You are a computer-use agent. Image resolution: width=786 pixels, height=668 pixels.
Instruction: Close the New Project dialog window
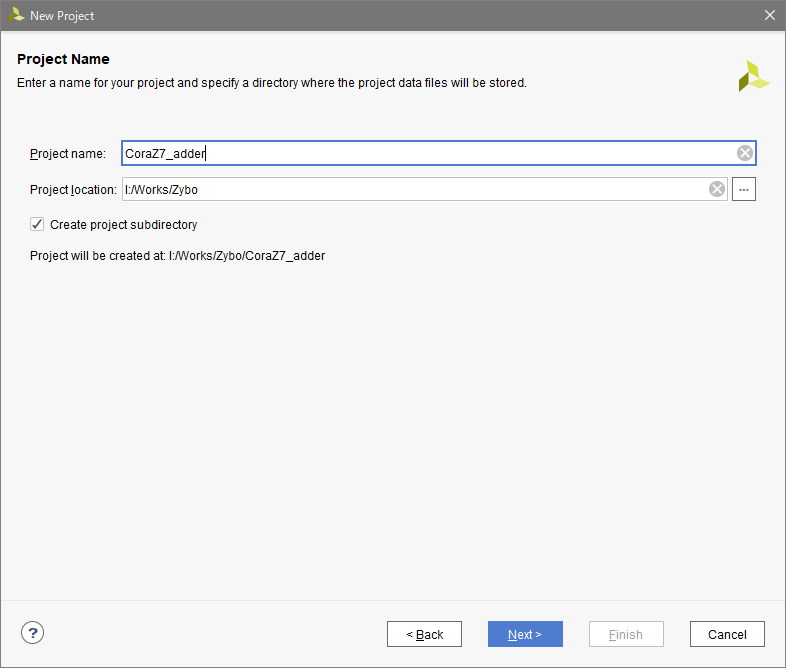769,16
